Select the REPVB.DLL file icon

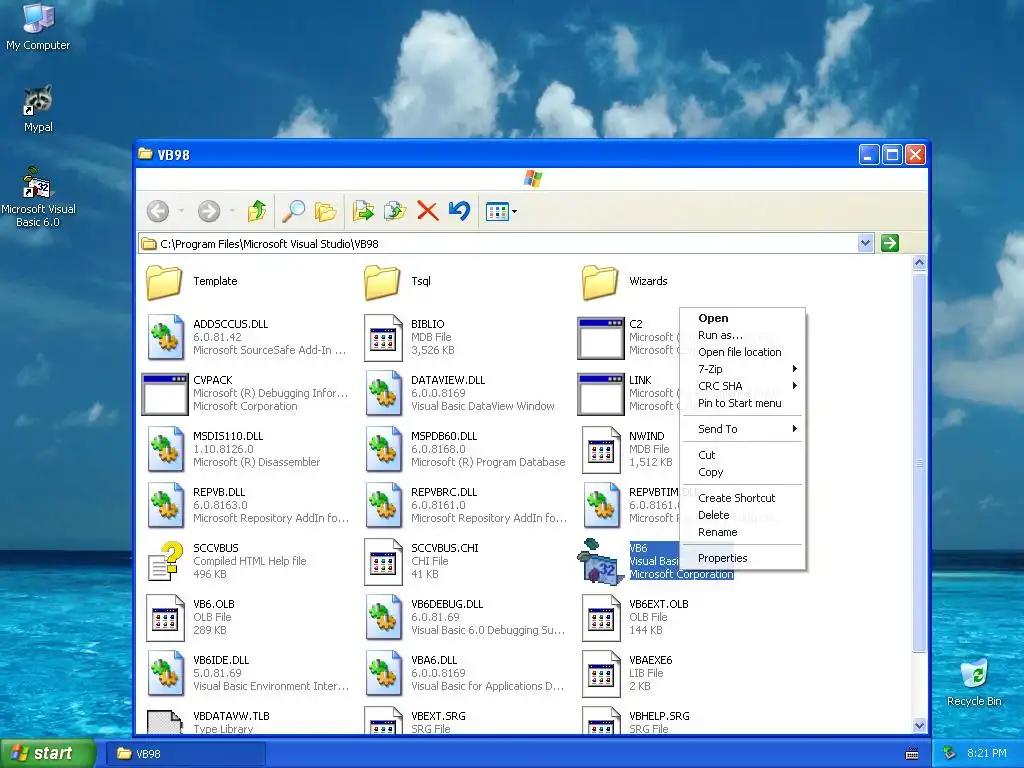coord(165,505)
